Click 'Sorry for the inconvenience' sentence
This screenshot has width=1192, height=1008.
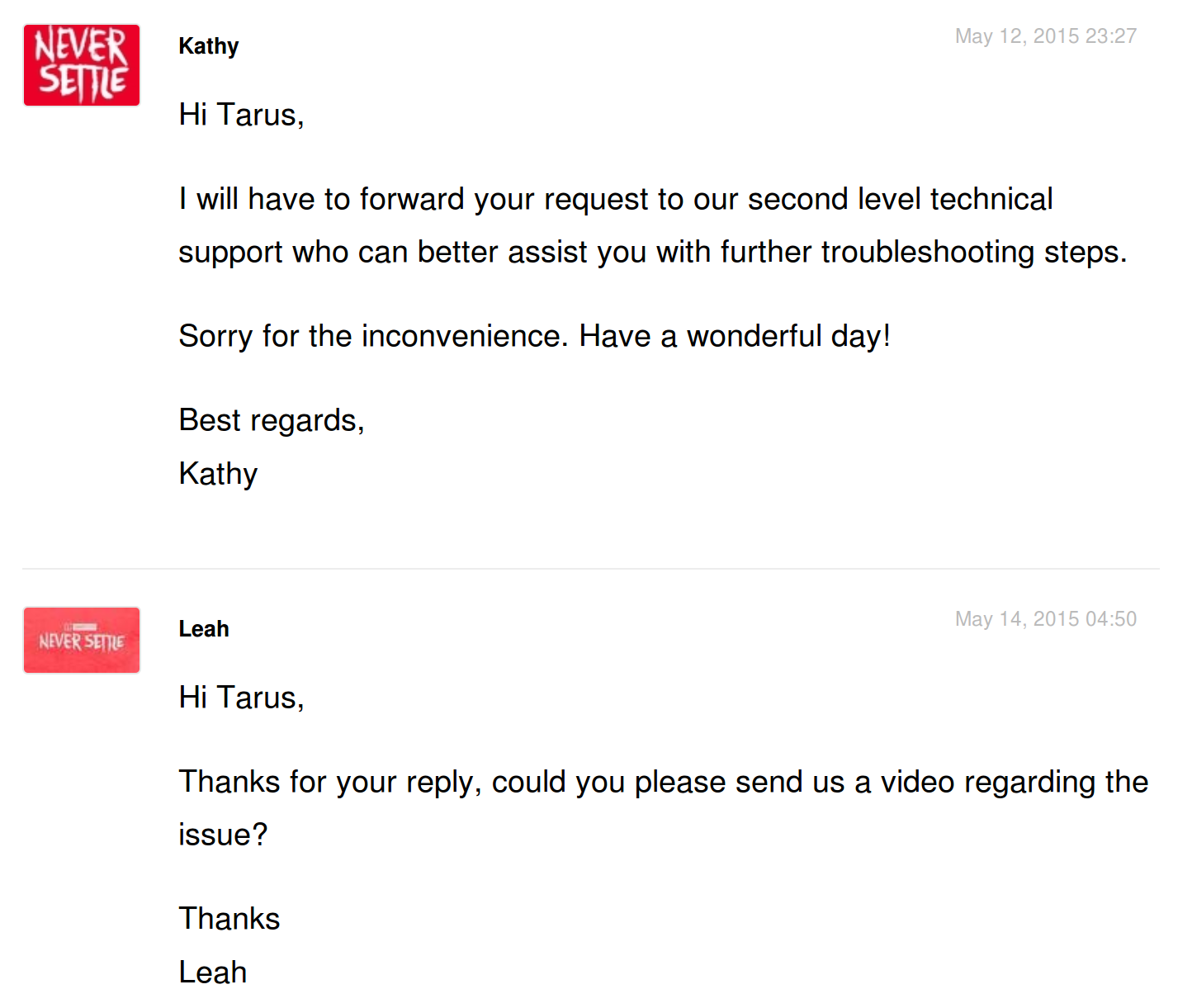pos(374,337)
